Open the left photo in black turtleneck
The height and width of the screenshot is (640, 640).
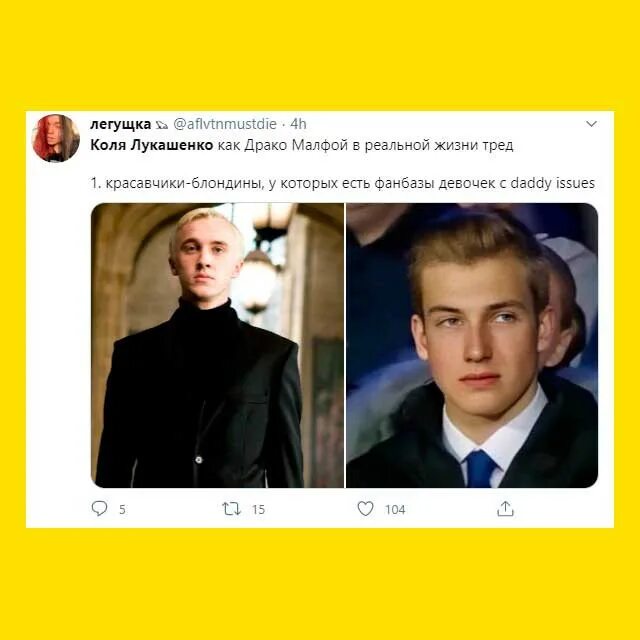click(x=218, y=345)
